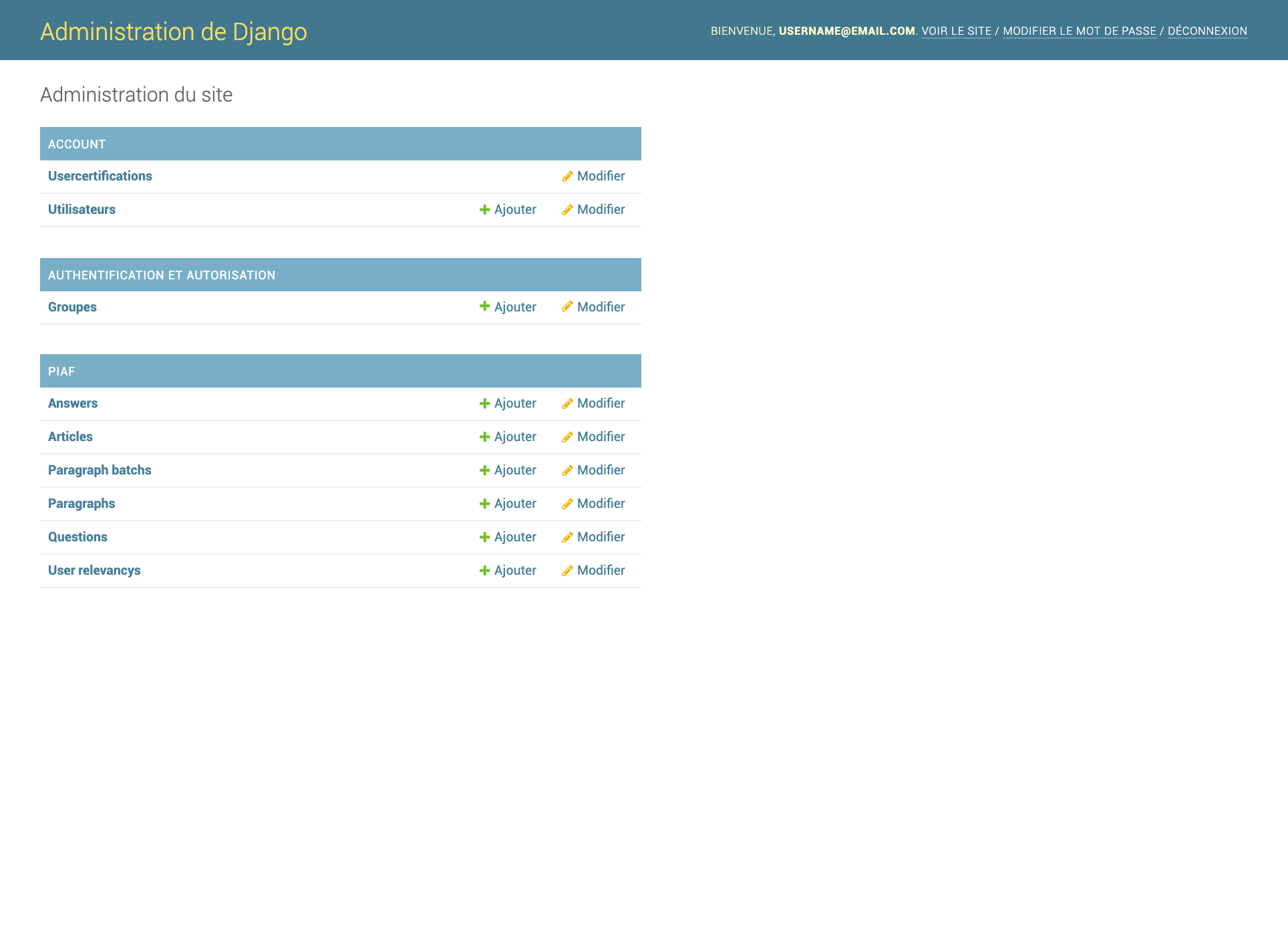The image size is (1288, 947).
Task: Open the Paragraphs model link
Action: tap(82, 504)
